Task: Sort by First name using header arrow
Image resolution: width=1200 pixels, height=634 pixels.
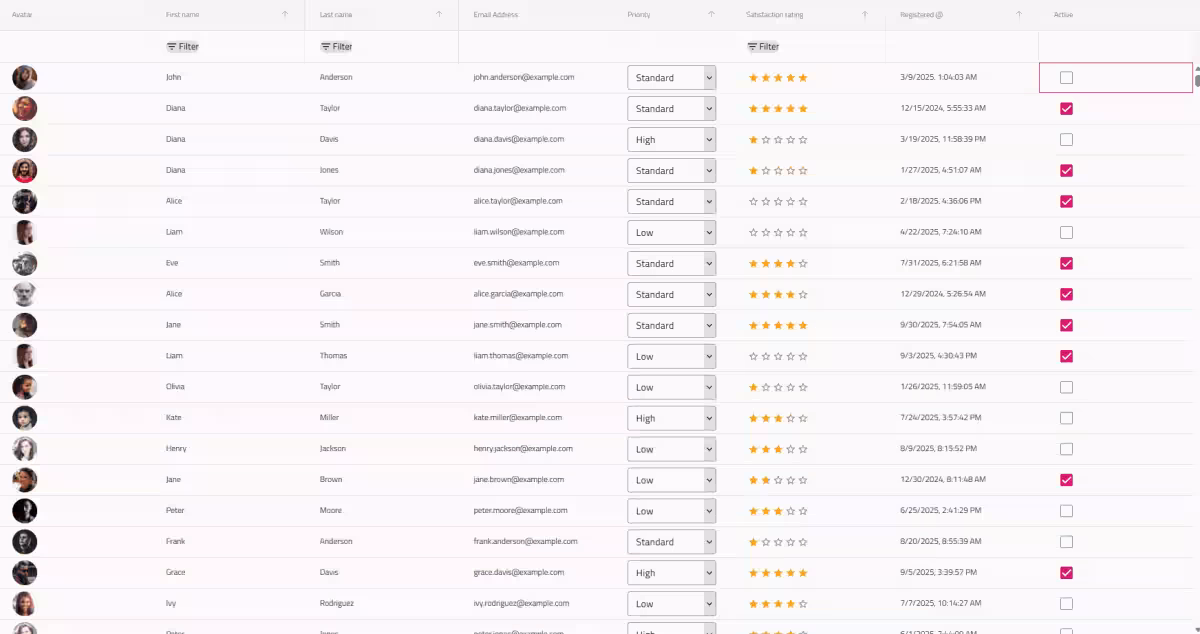Action: (x=285, y=15)
